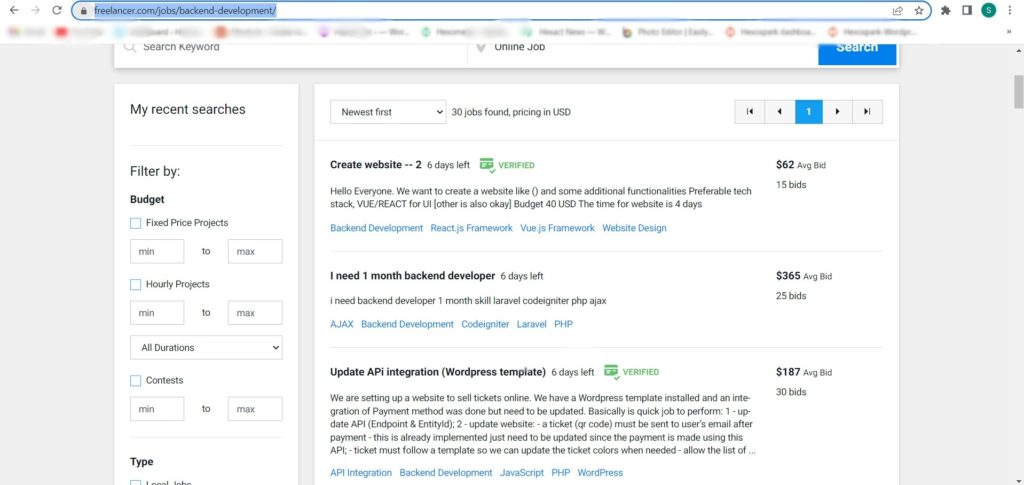Reload the page with the refresh icon

tap(57, 10)
